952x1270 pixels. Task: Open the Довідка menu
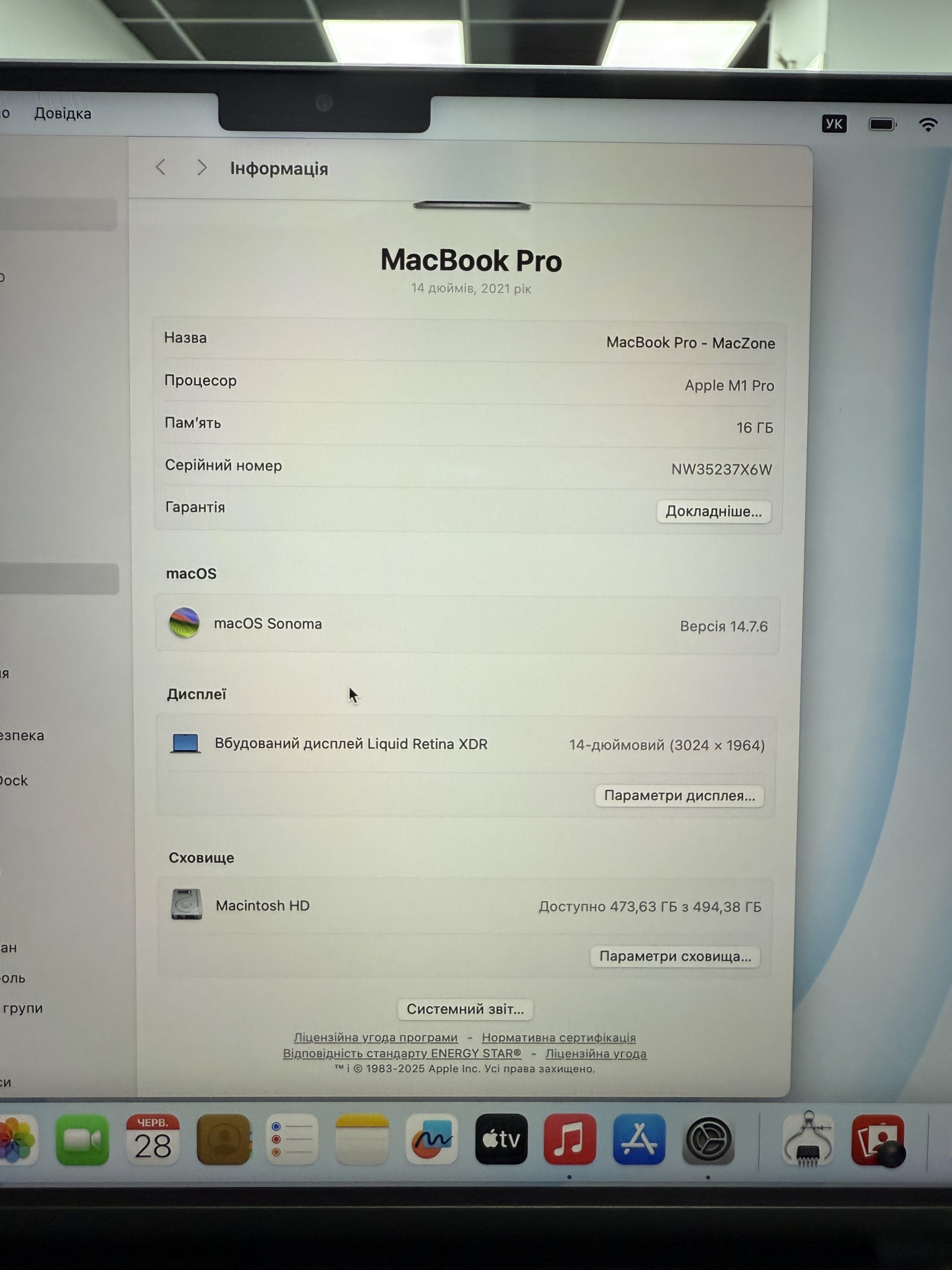click(62, 114)
